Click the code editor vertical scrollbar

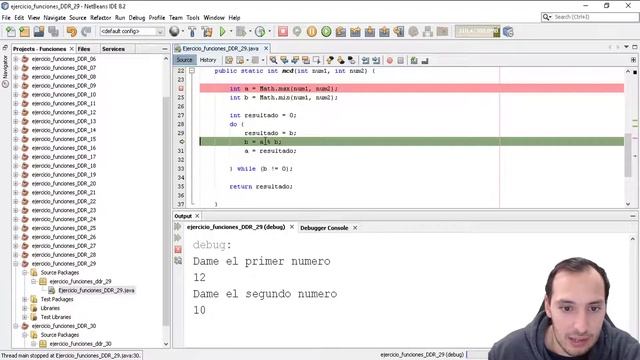628,155
